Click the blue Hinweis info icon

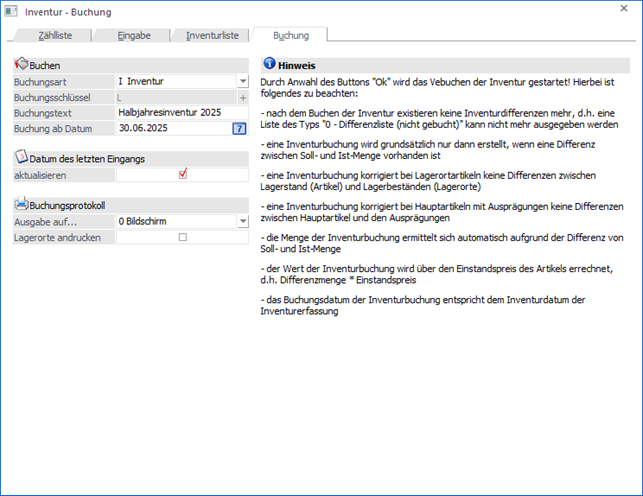tap(269, 62)
